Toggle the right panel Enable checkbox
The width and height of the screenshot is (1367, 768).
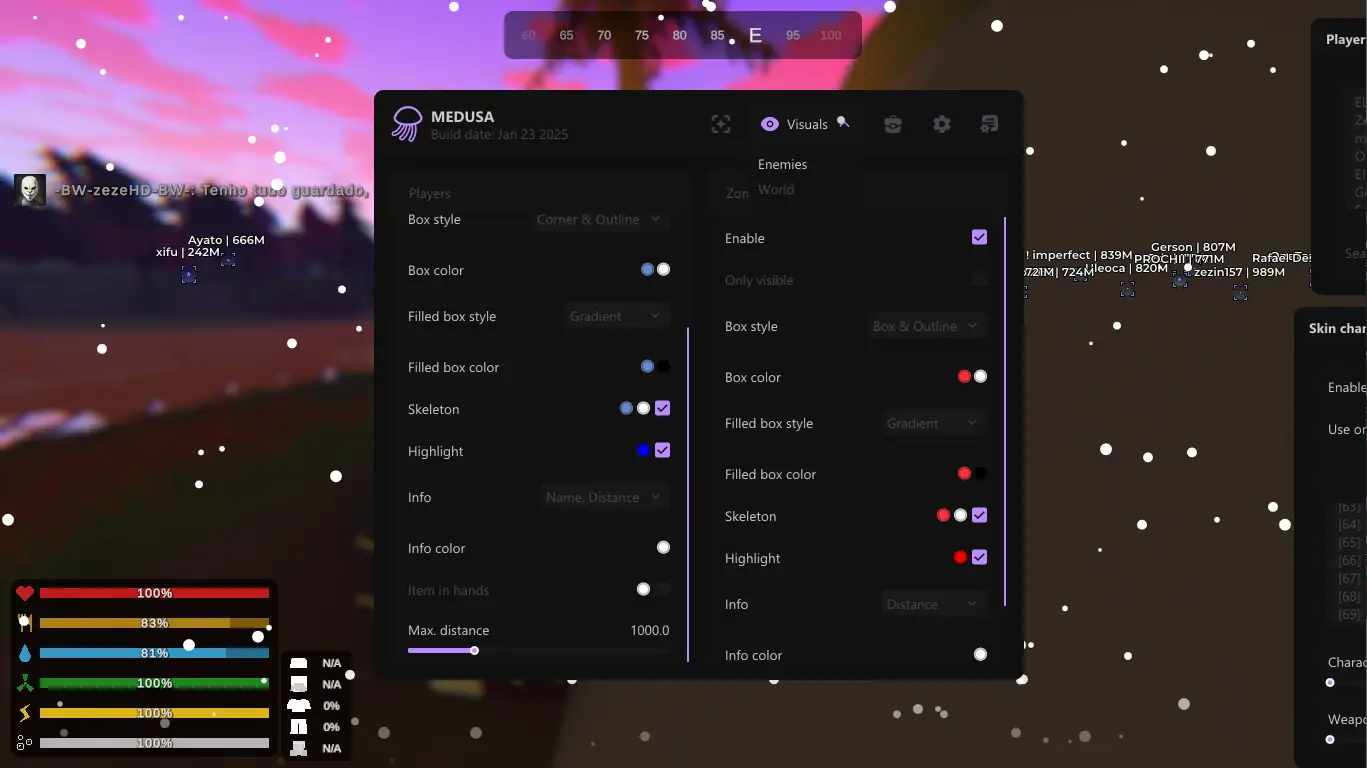click(x=979, y=237)
